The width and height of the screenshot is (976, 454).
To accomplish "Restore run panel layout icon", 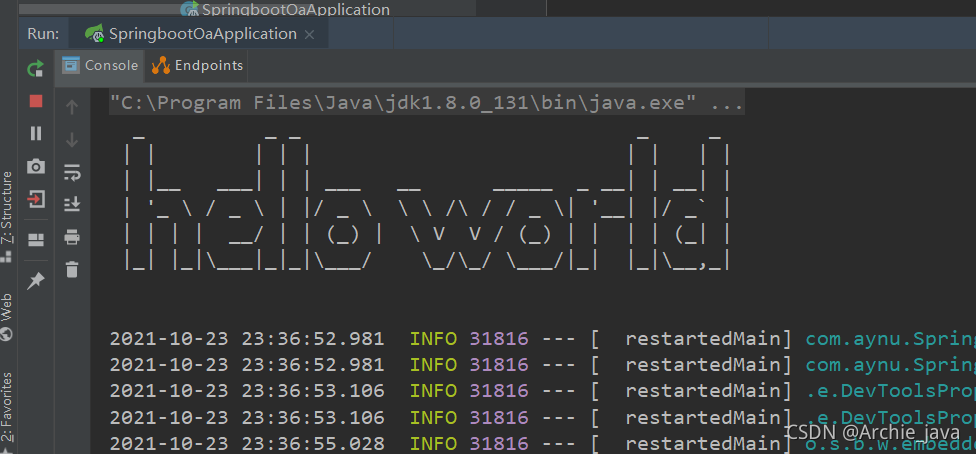I will pos(35,240).
